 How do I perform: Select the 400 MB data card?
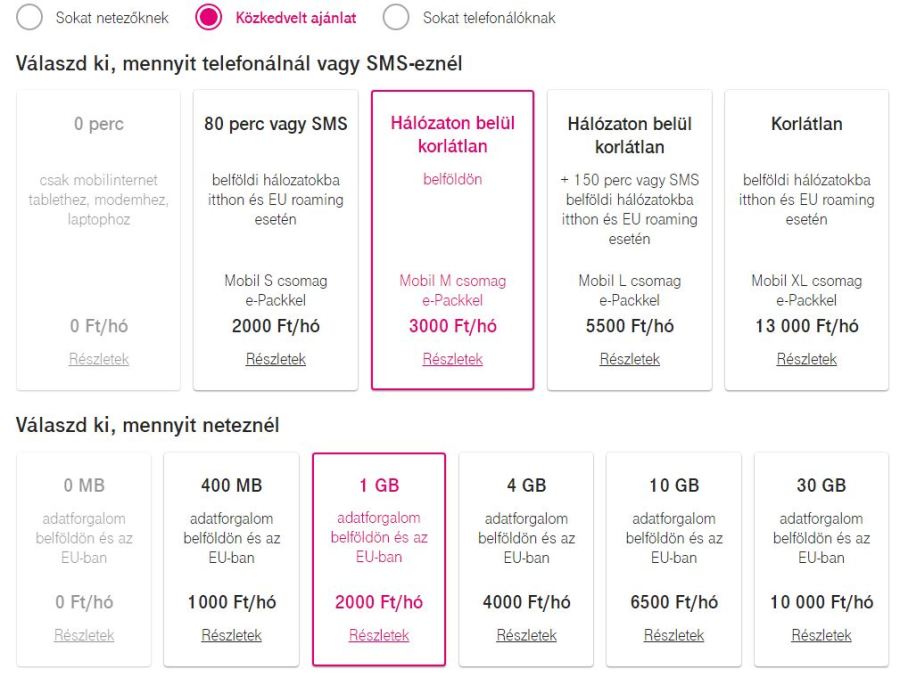click(x=231, y=558)
